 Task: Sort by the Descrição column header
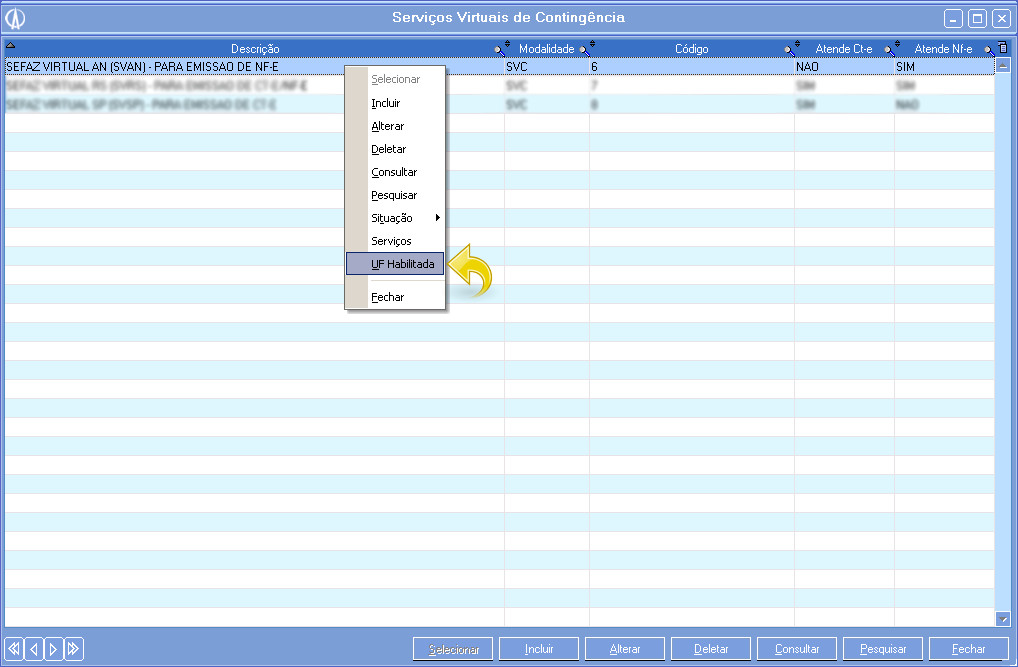point(255,49)
